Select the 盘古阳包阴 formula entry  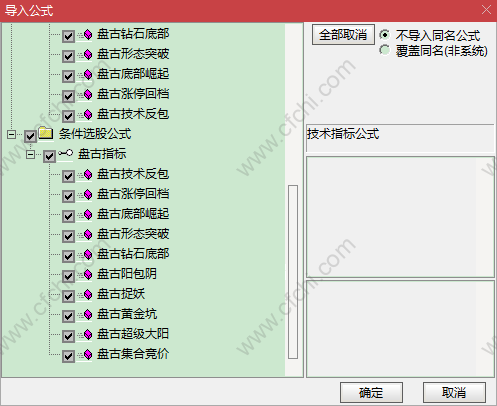click(x=127, y=274)
